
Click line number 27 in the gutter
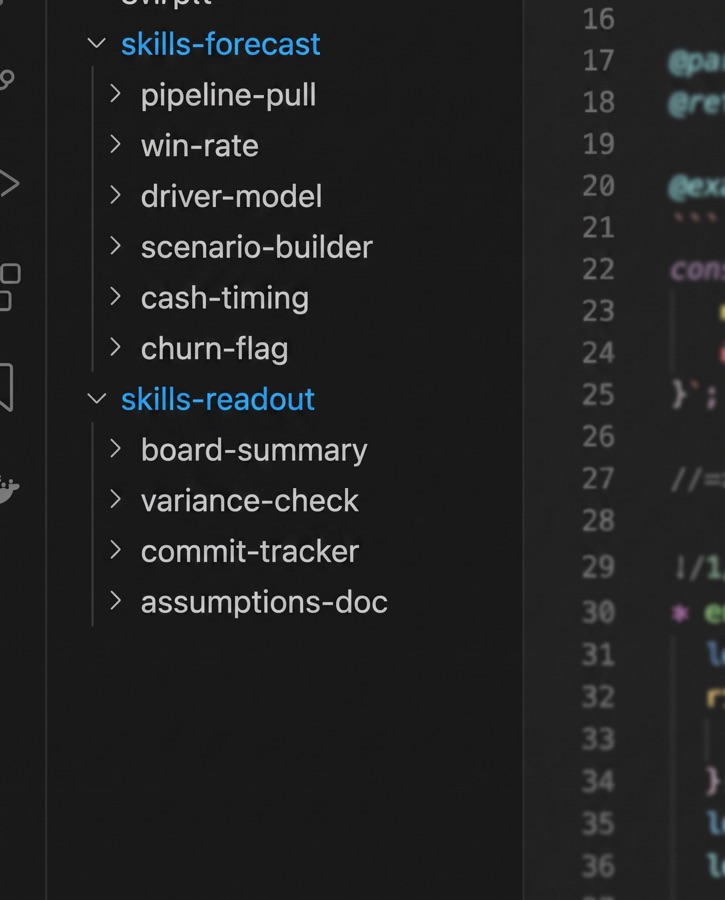[598, 479]
